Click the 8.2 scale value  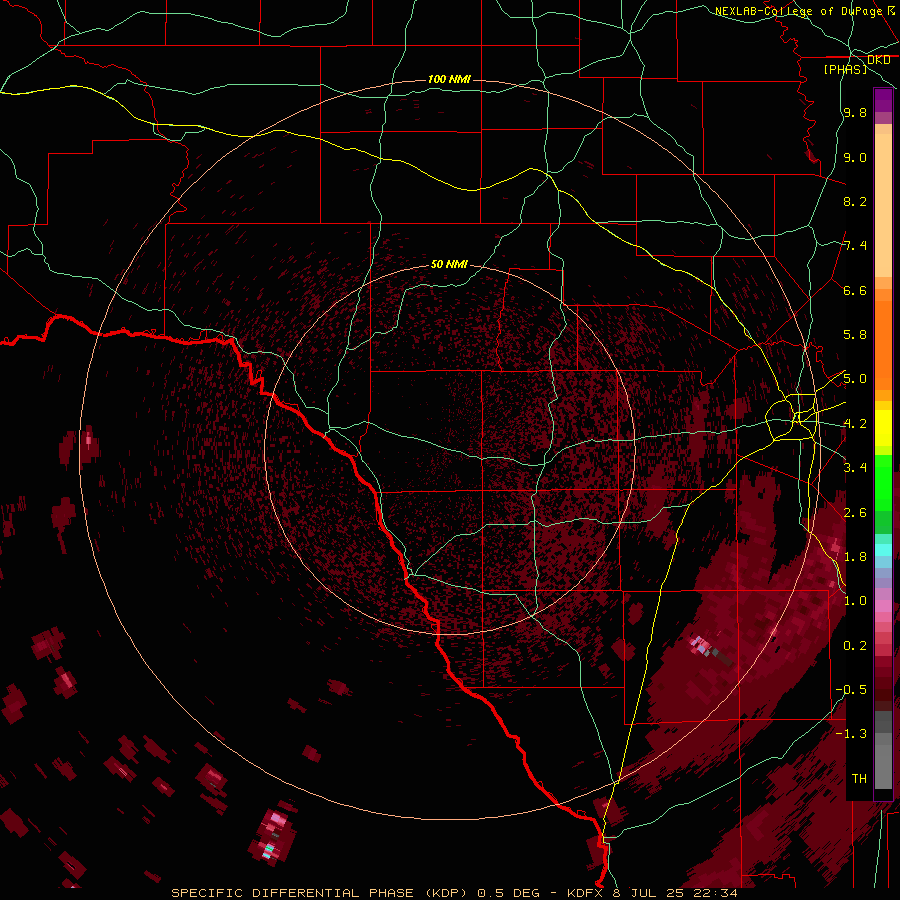(855, 201)
